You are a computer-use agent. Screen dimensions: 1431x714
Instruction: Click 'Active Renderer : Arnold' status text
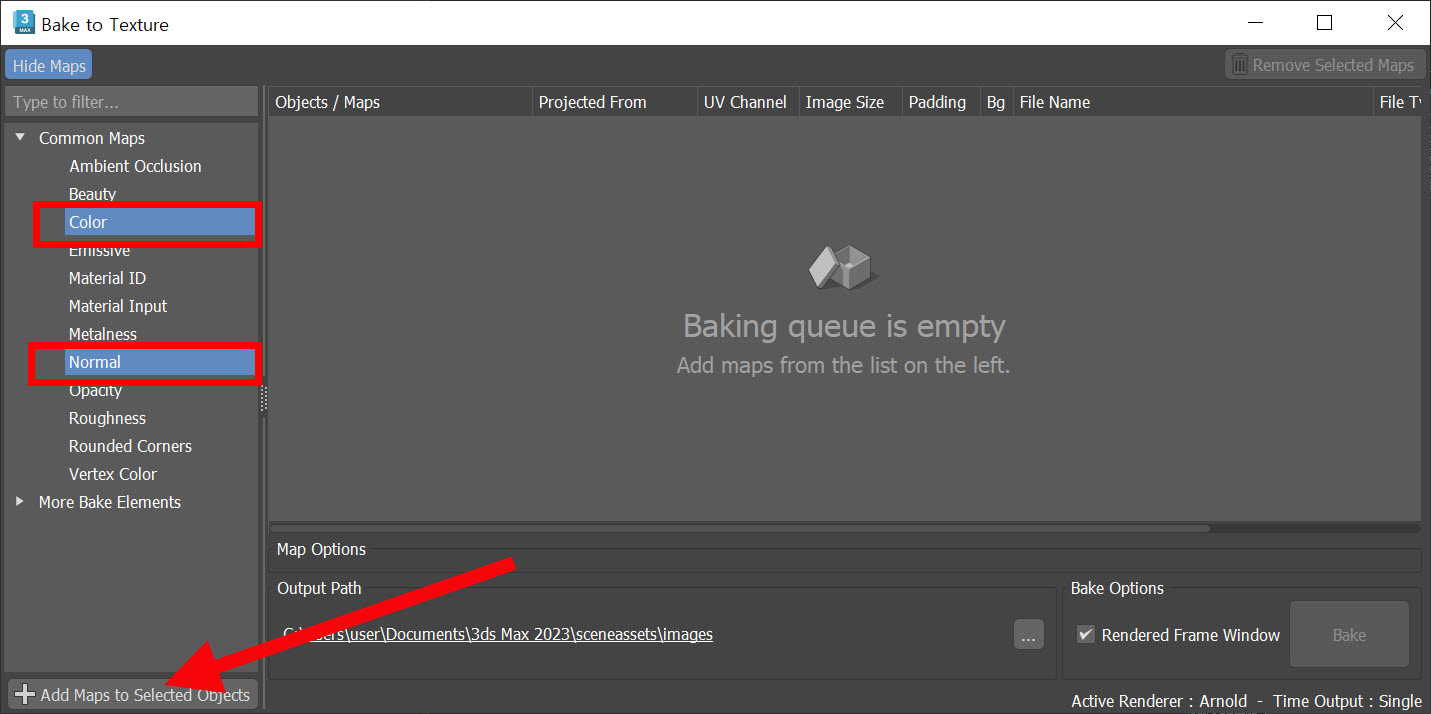click(1159, 701)
